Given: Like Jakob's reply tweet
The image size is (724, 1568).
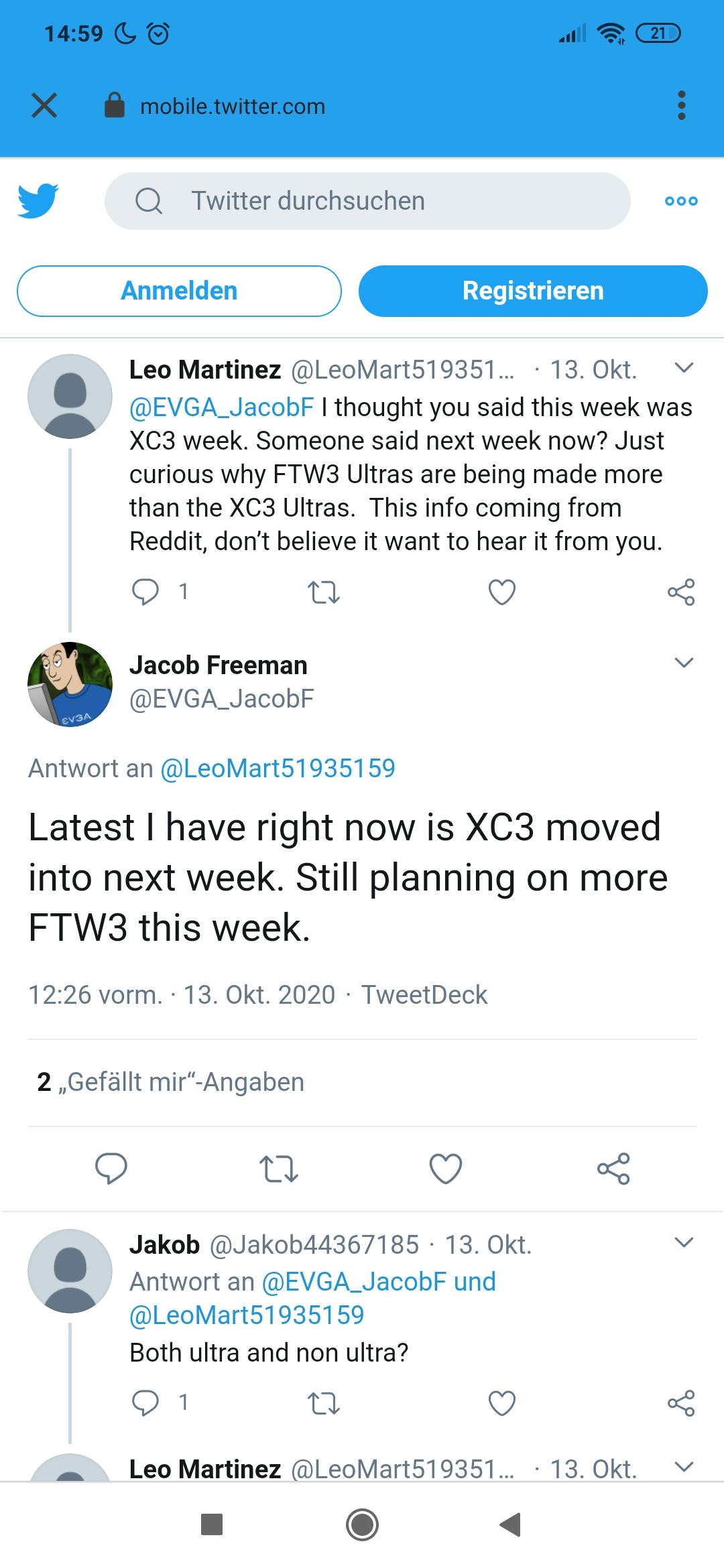Looking at the screenshot, I should point(502,1402).
